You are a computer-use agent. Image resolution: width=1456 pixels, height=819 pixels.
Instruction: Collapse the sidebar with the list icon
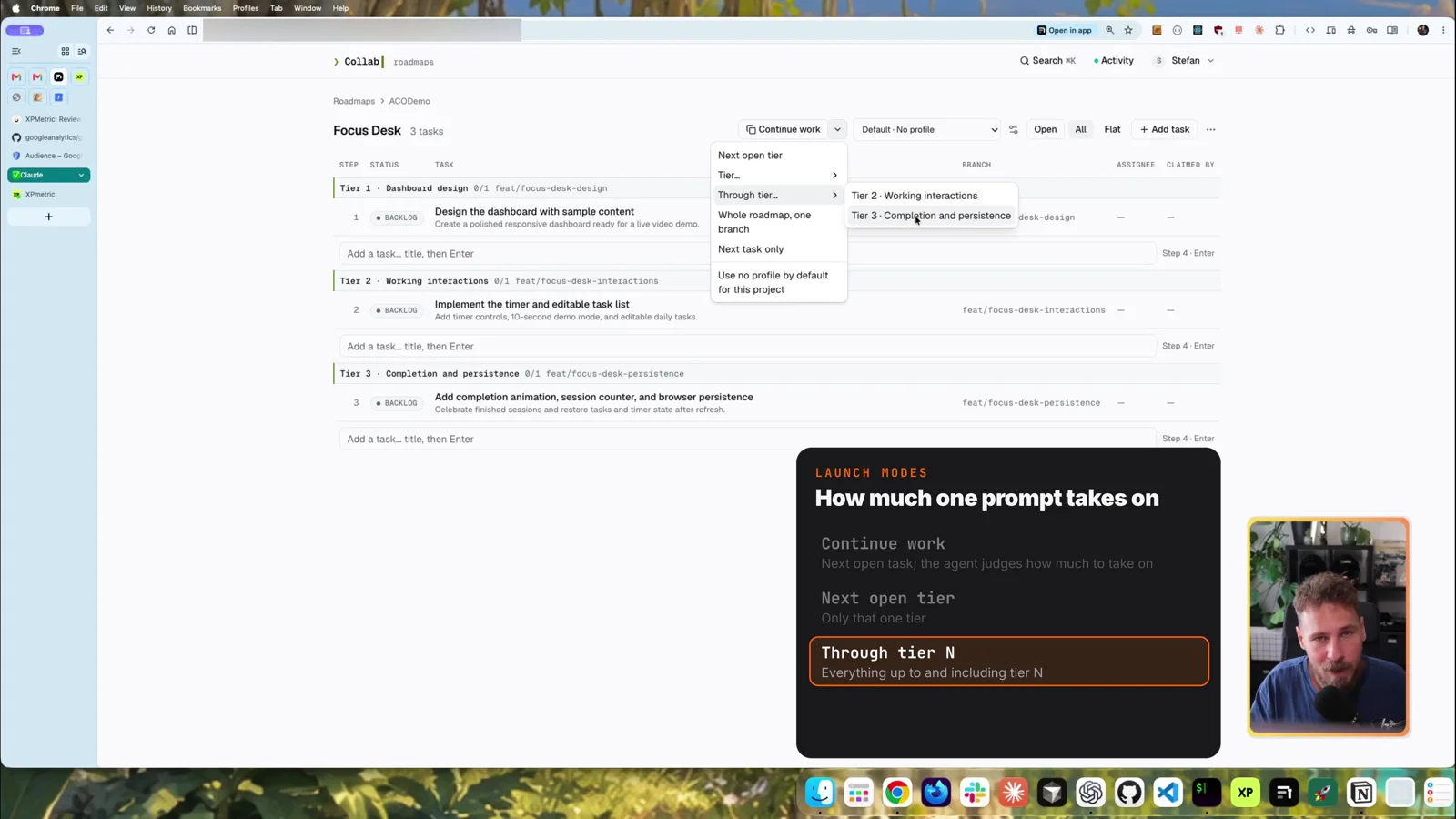[x=16, y=51]
